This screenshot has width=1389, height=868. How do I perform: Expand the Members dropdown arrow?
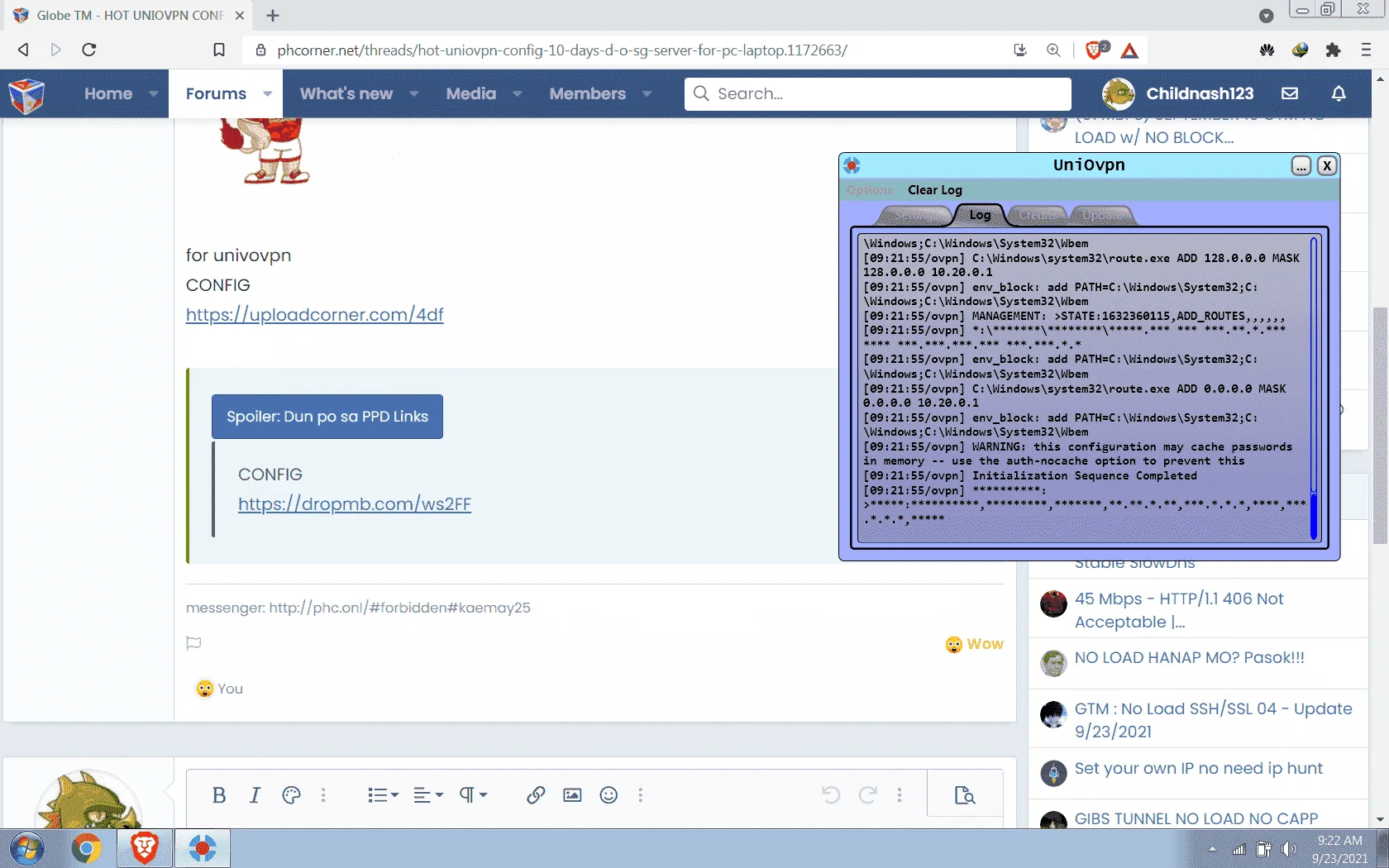click(647, 93)
